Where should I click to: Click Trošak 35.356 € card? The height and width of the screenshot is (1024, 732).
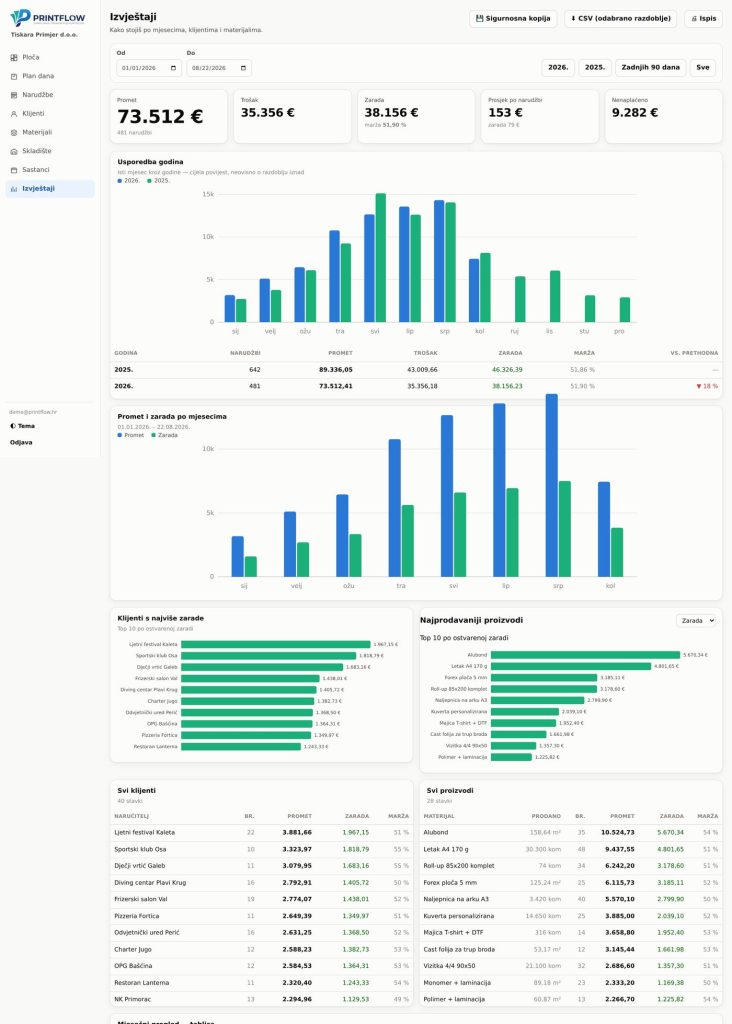(292, 116)
